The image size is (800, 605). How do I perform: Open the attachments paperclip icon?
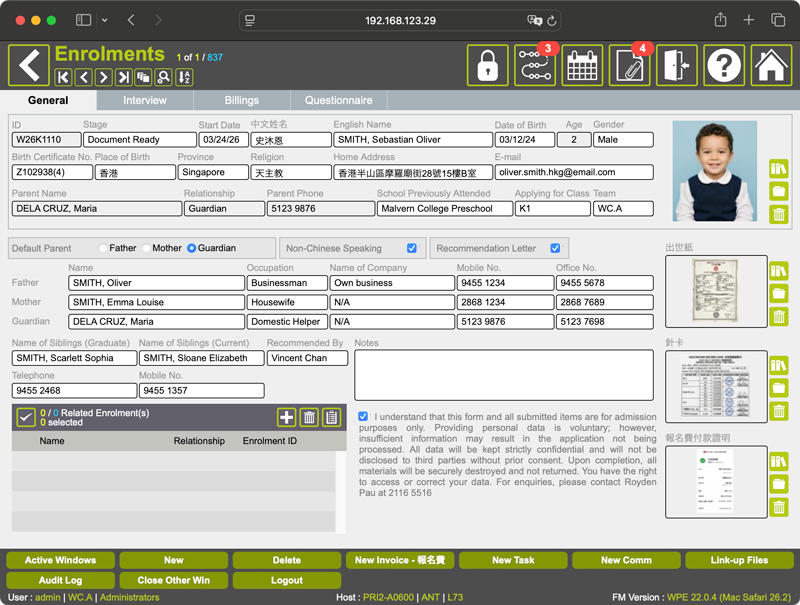point(629,66)
